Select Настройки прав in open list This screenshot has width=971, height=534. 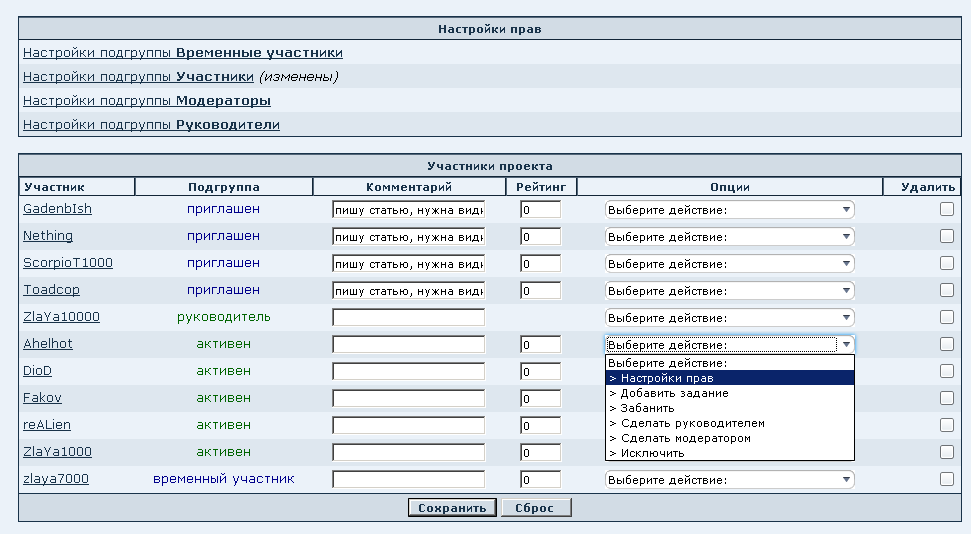click(729, 378)
